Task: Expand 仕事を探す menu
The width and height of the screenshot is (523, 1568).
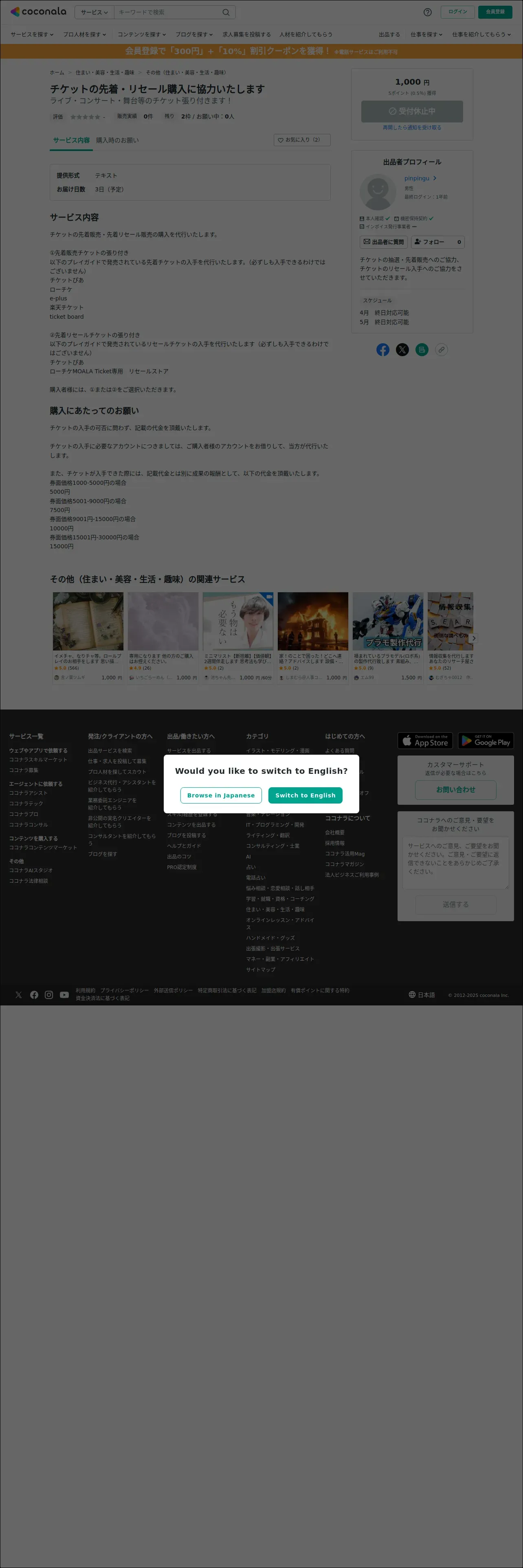Action: click(426, 35)
